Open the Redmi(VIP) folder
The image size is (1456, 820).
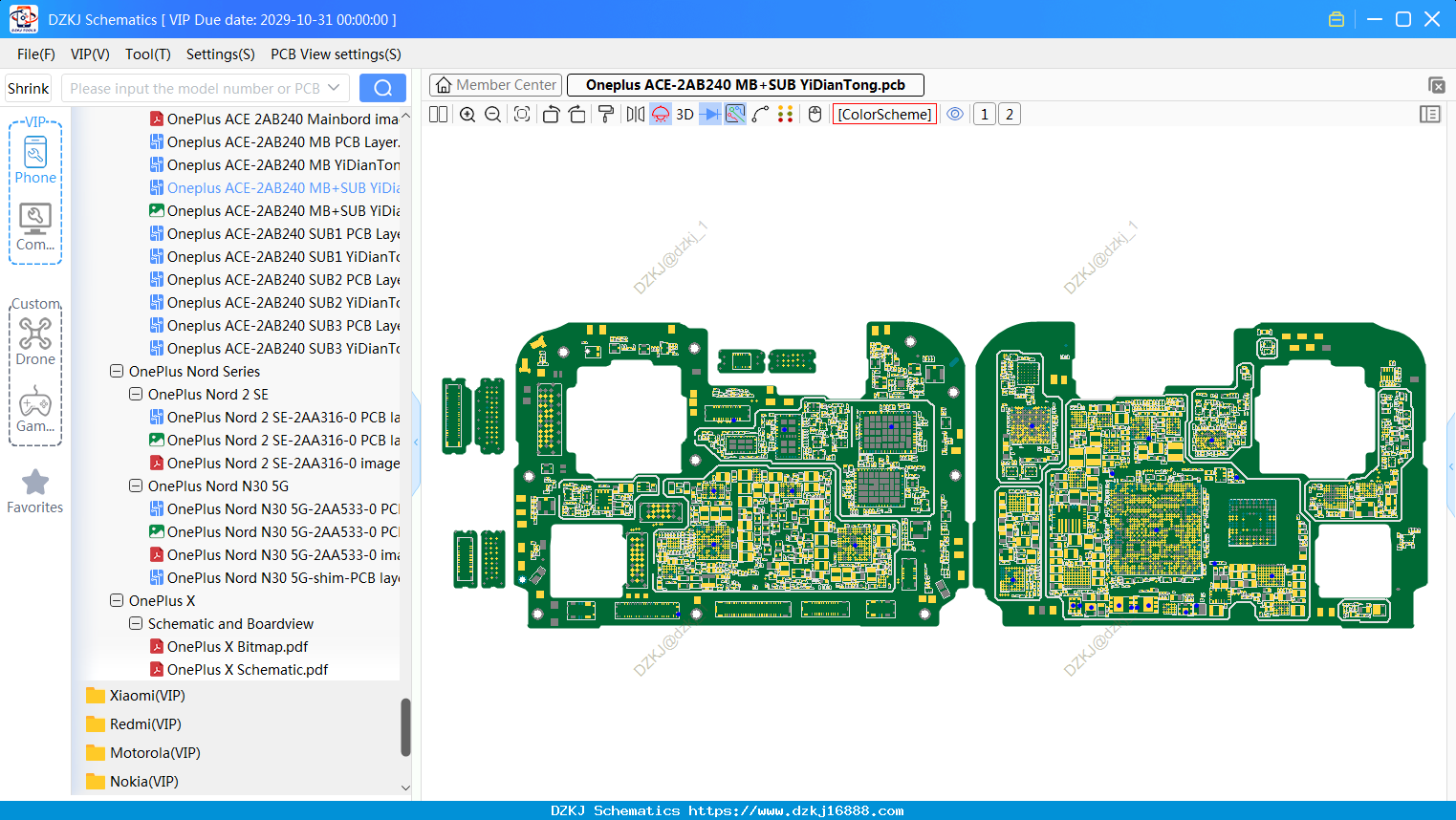click(134, 723)
